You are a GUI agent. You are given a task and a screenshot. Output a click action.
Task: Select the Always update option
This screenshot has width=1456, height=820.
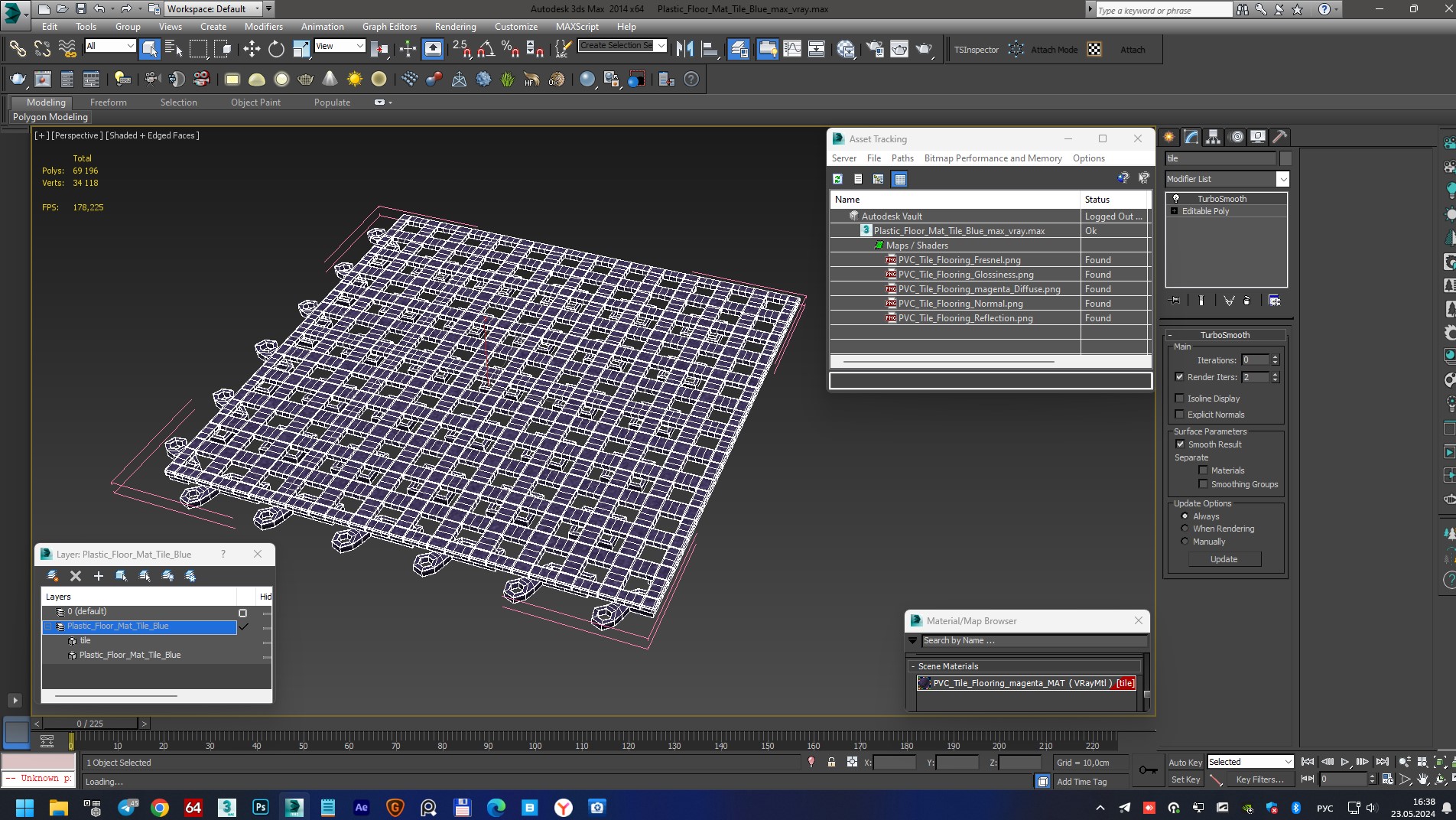pos(1185,516)
